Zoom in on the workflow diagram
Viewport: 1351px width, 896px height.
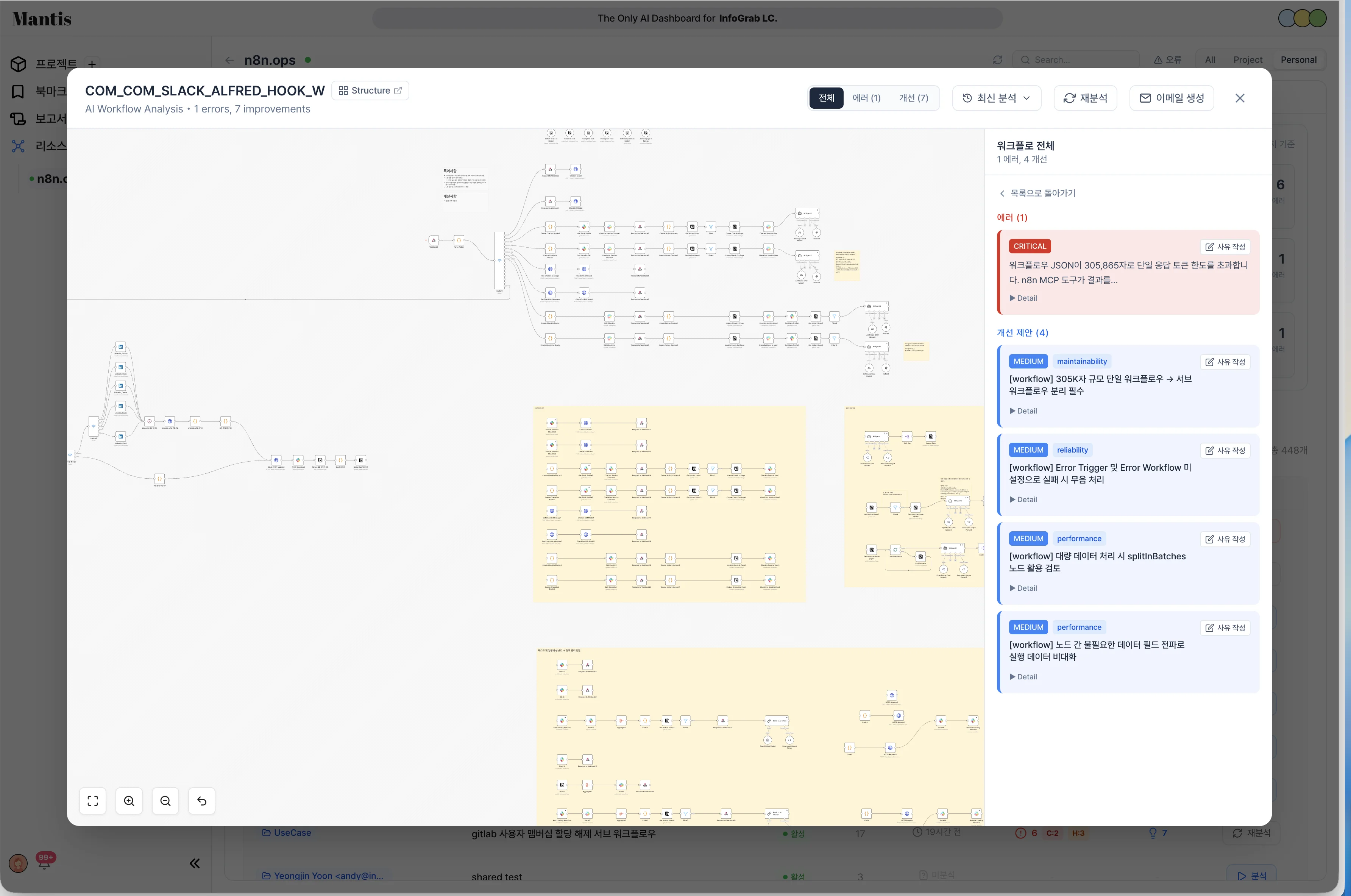point(128,801)
